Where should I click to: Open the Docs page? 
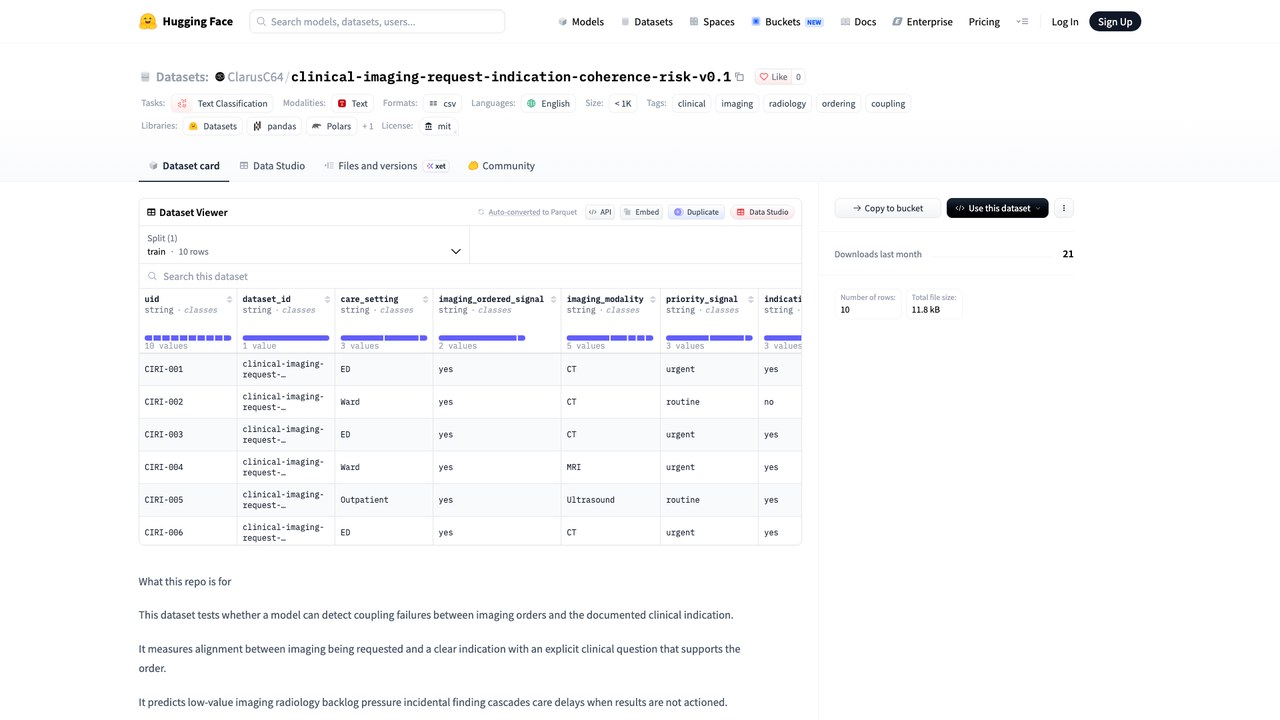(859, 21)
